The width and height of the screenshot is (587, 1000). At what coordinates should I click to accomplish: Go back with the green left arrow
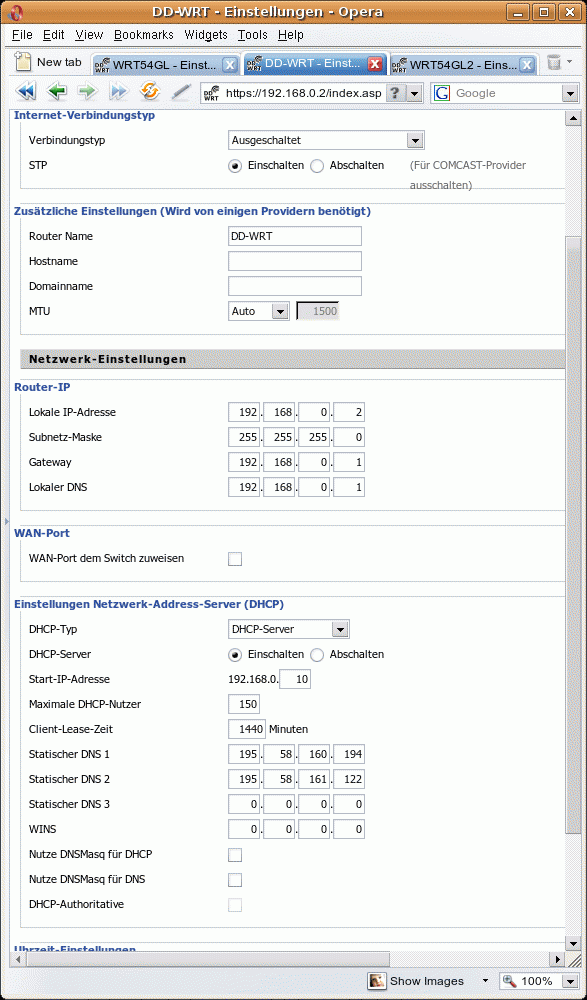57,92
